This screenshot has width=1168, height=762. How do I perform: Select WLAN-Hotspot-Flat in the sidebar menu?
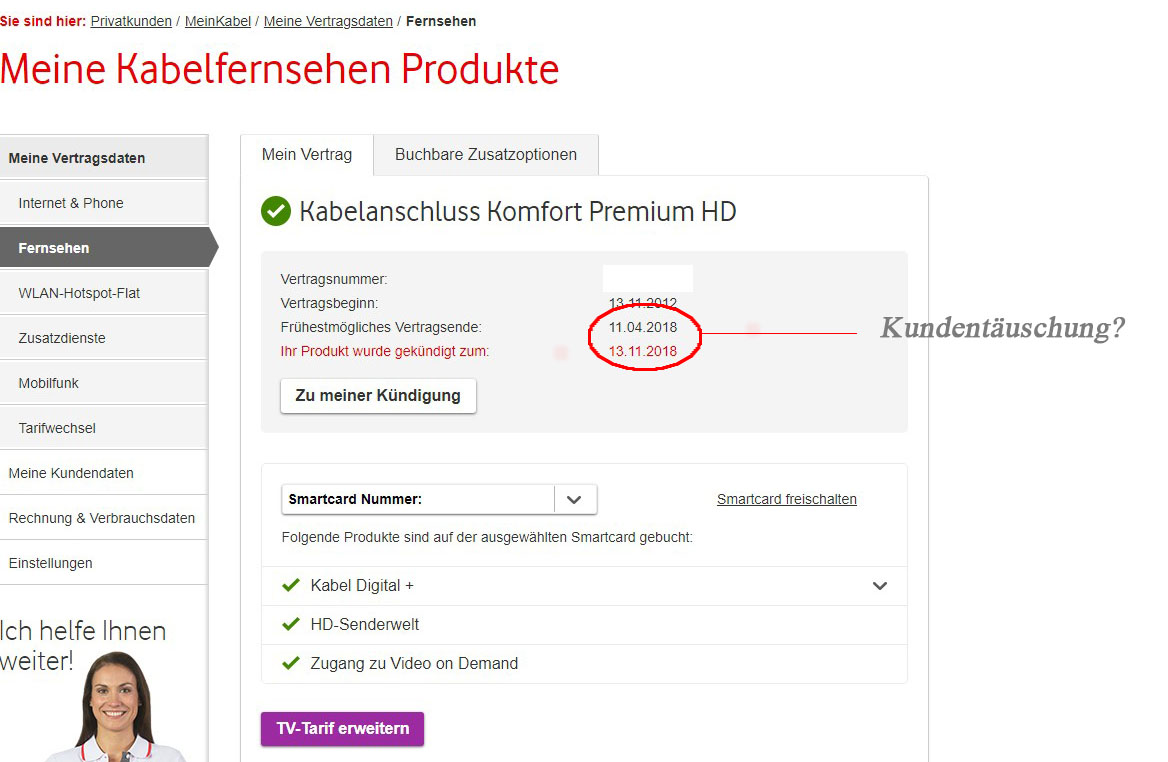point(79,293)
